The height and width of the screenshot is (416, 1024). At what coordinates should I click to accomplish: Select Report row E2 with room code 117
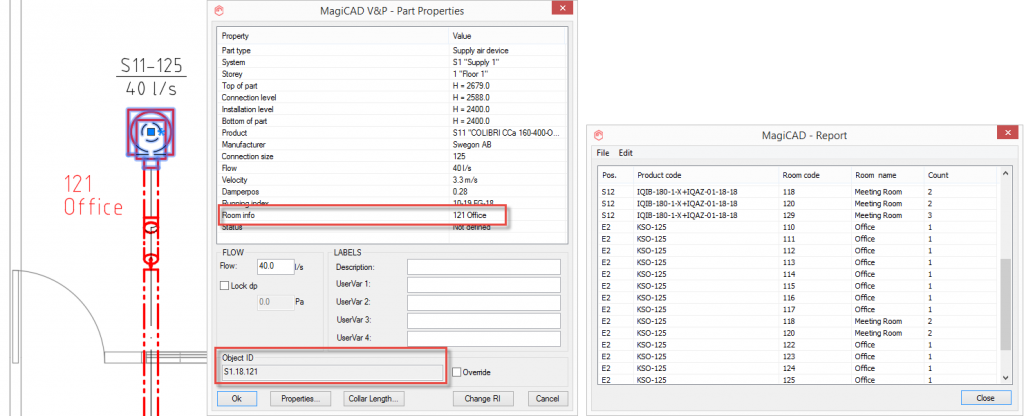799,310
